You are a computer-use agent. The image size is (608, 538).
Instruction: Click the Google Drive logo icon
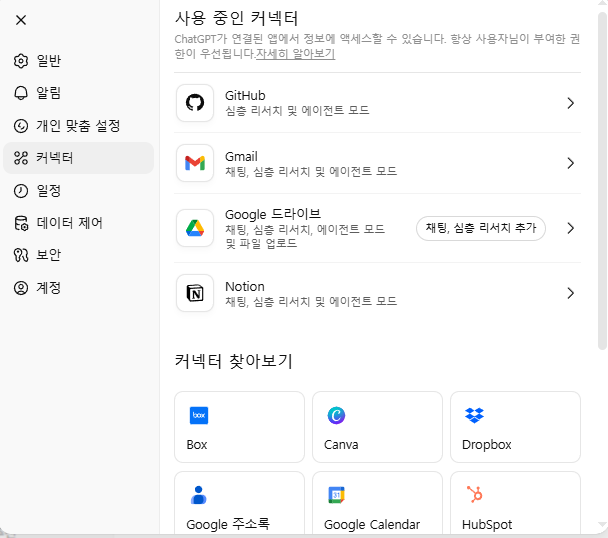pos(195,228)
